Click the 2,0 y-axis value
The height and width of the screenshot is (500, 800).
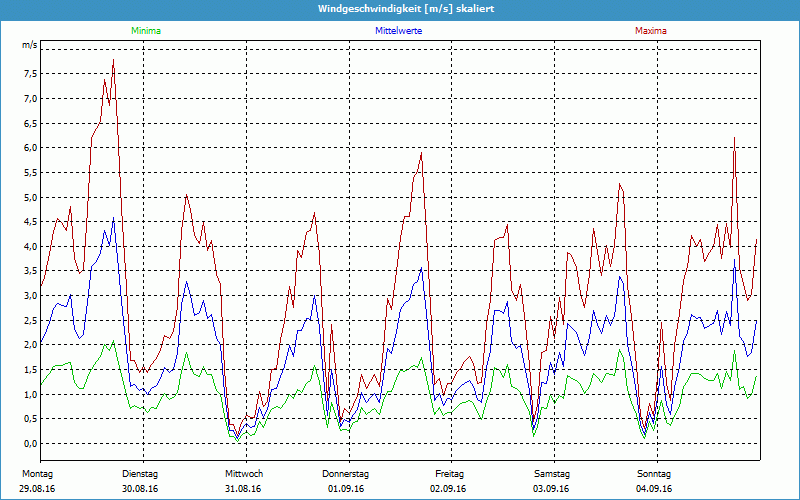pos(30,345)
